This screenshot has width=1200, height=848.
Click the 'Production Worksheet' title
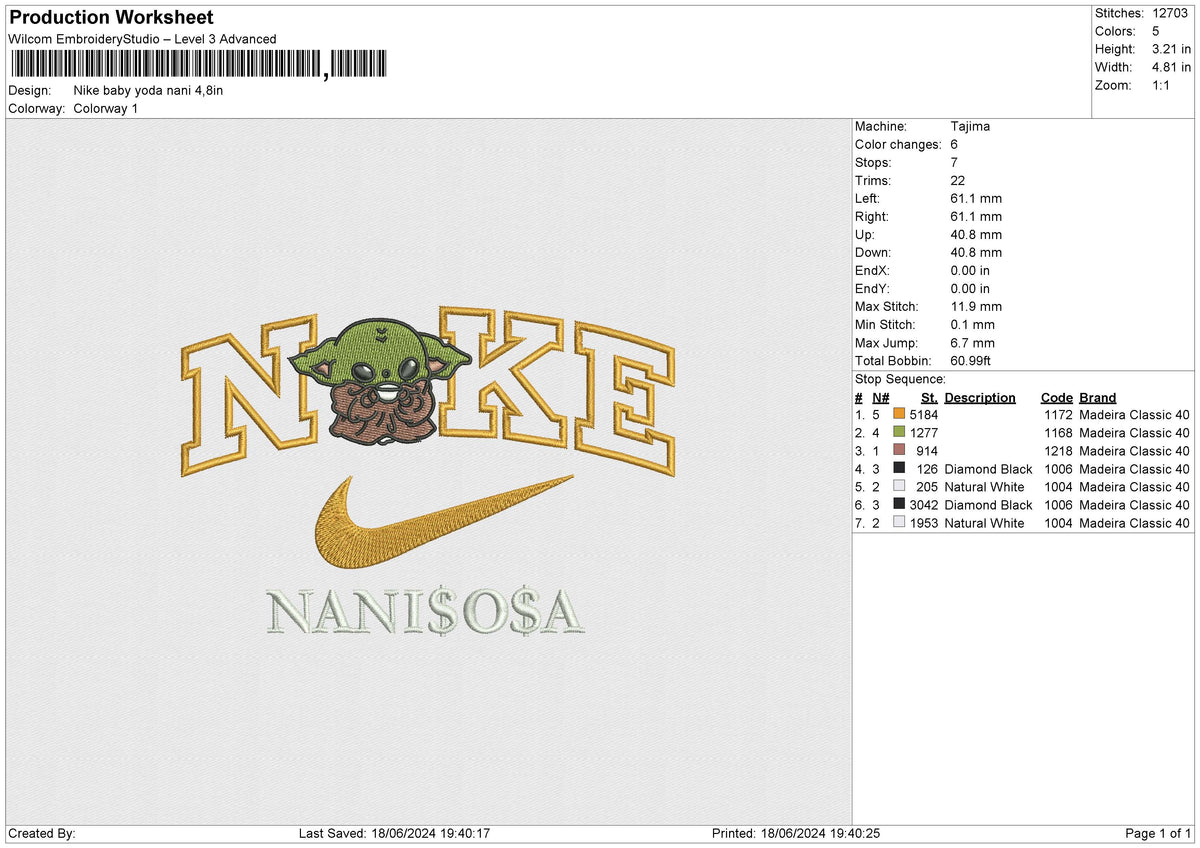coord(111,18)
